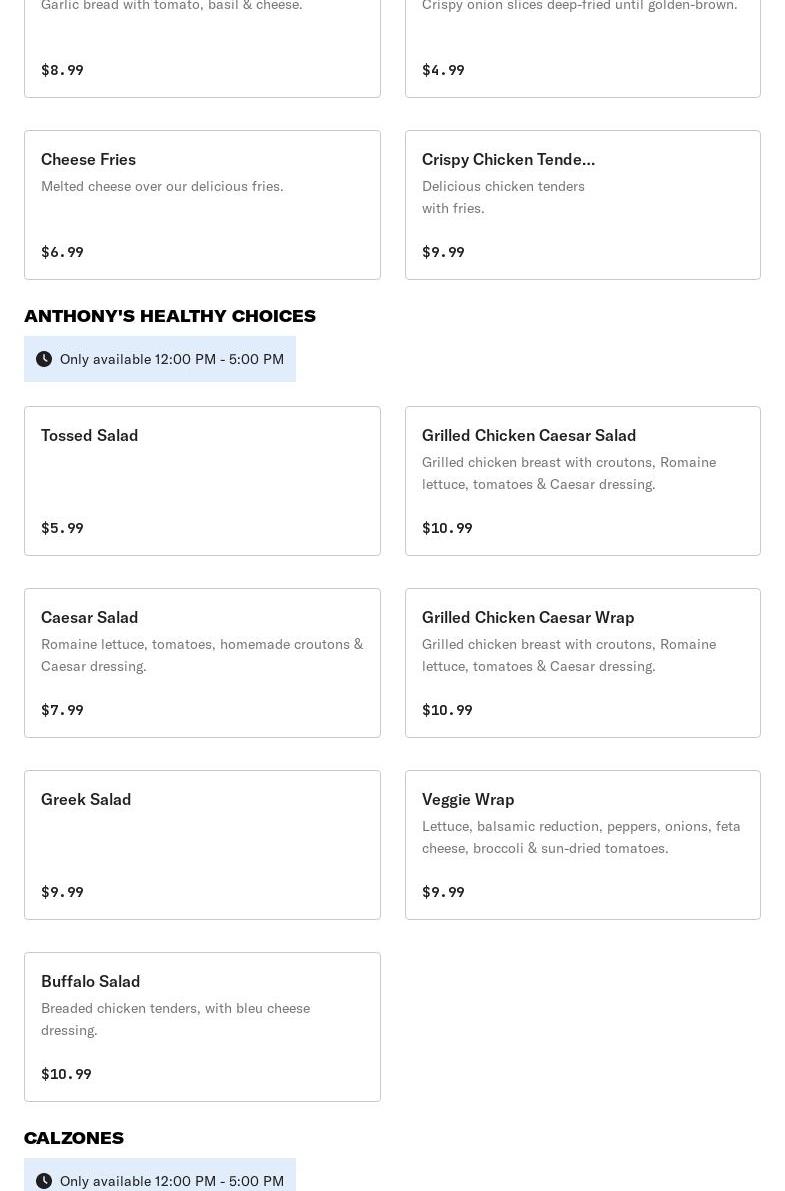
Task: Click the Healthy Choices availability time notice
Action: 171,359
